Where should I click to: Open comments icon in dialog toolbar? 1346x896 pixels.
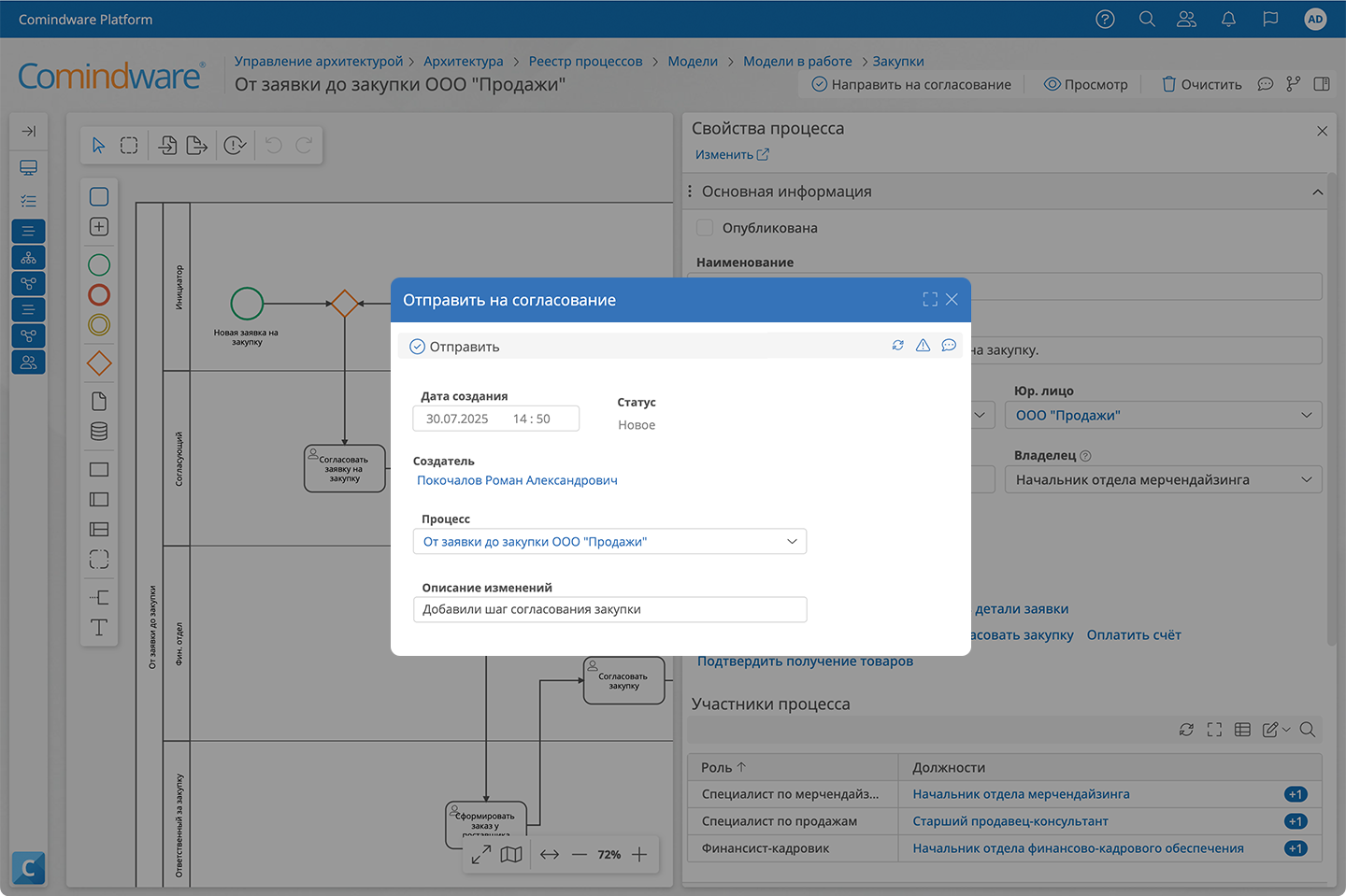coord(949,346)
